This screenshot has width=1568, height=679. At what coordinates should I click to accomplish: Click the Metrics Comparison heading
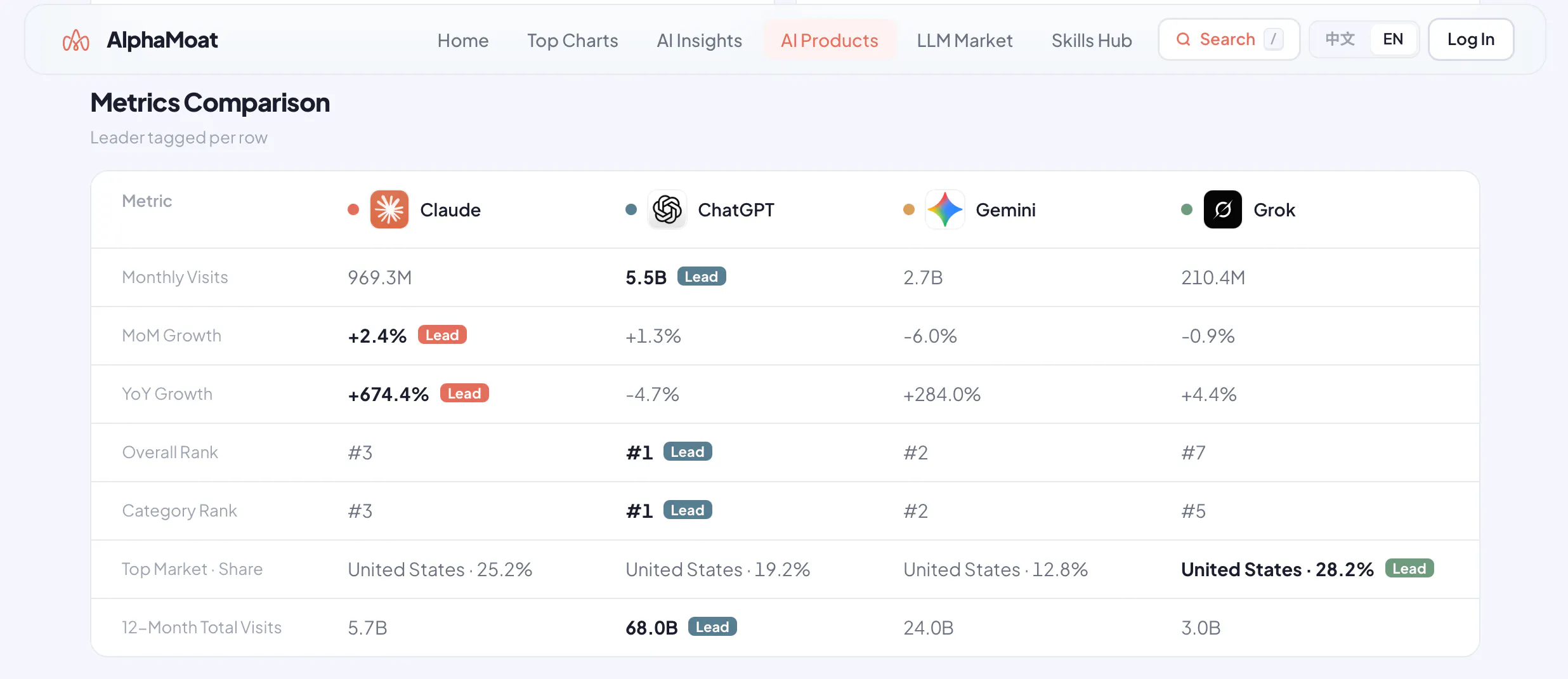[210, 103]
